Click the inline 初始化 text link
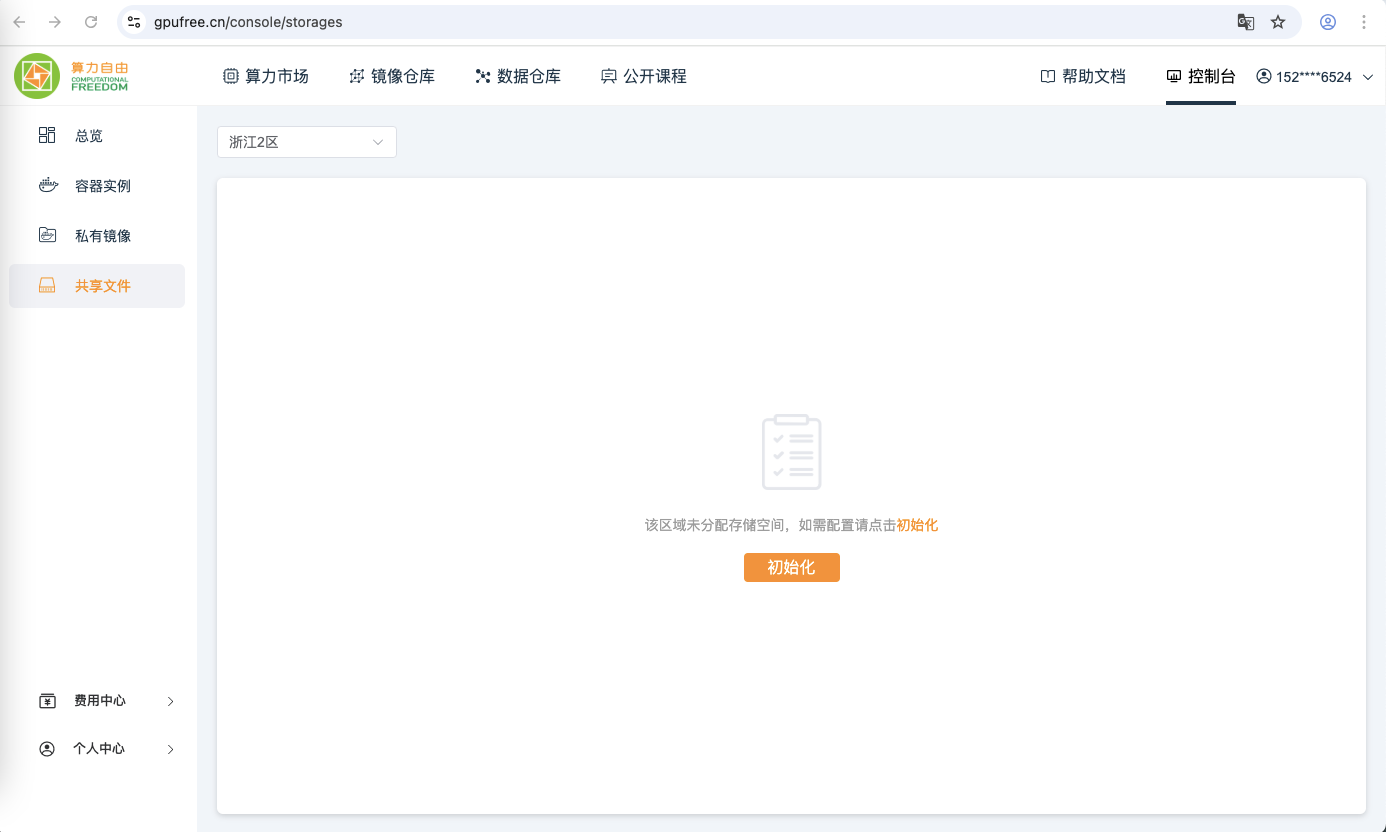 coord(917,525)
